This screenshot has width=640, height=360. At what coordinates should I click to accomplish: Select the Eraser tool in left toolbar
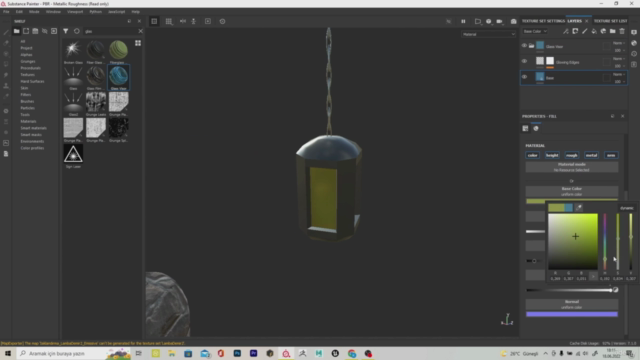[x=6, y=43]
